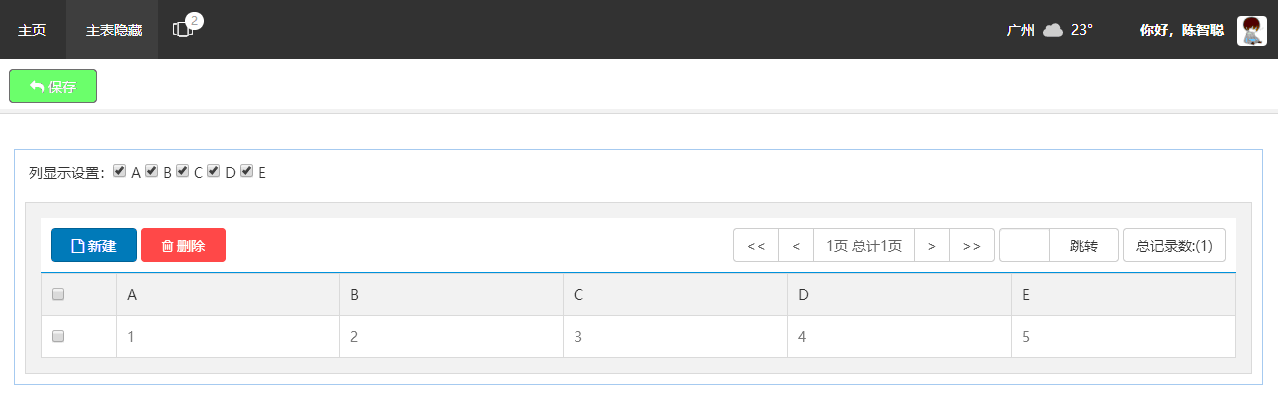Select the first table row checkbox
Viewport: 1278px width, 404px height.
pyautogui.click(x=58, y=336)
